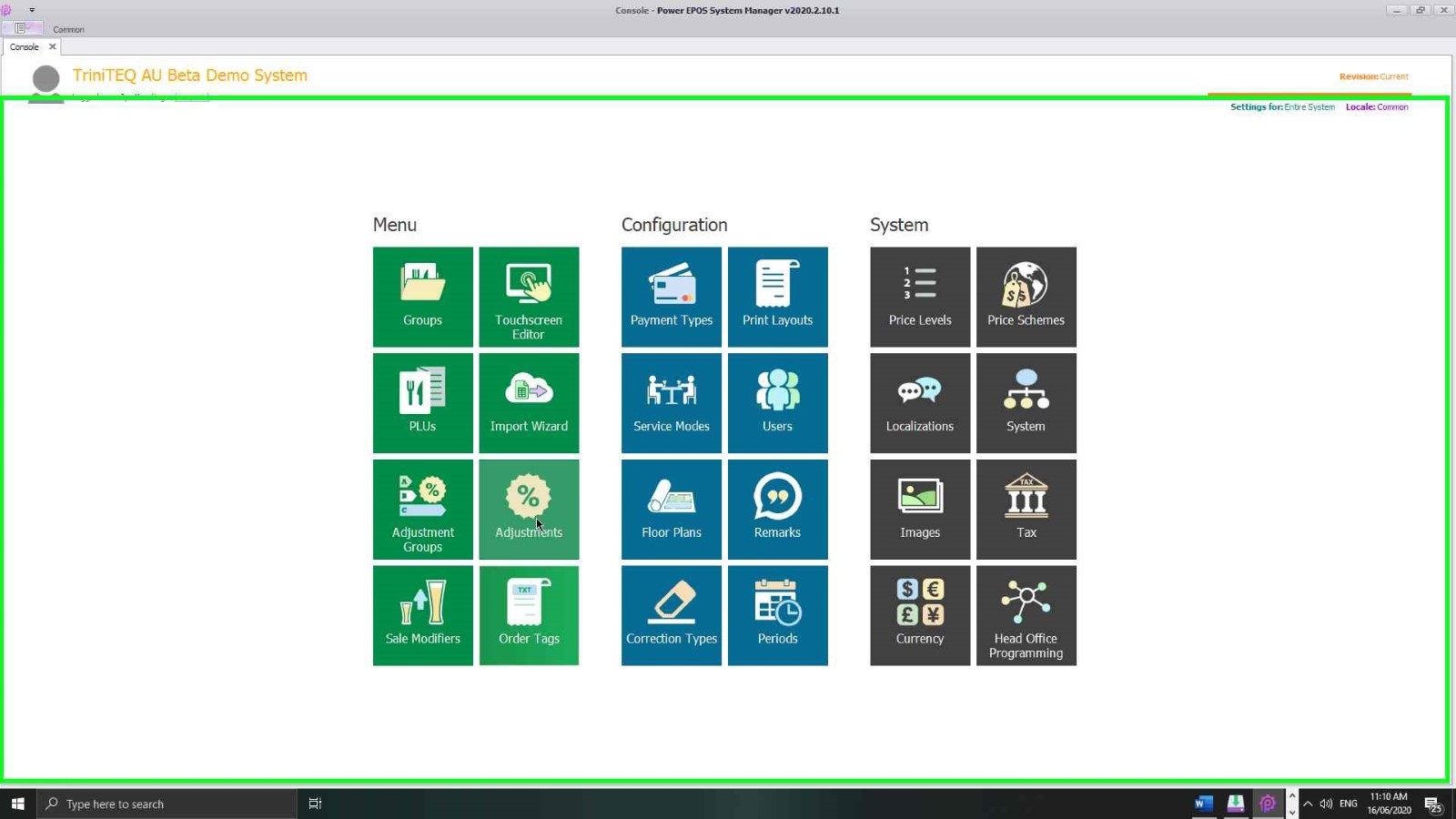This screenshot has width=1456, height=819.
Task: Open the Groups tile
Action: (422, 297)
